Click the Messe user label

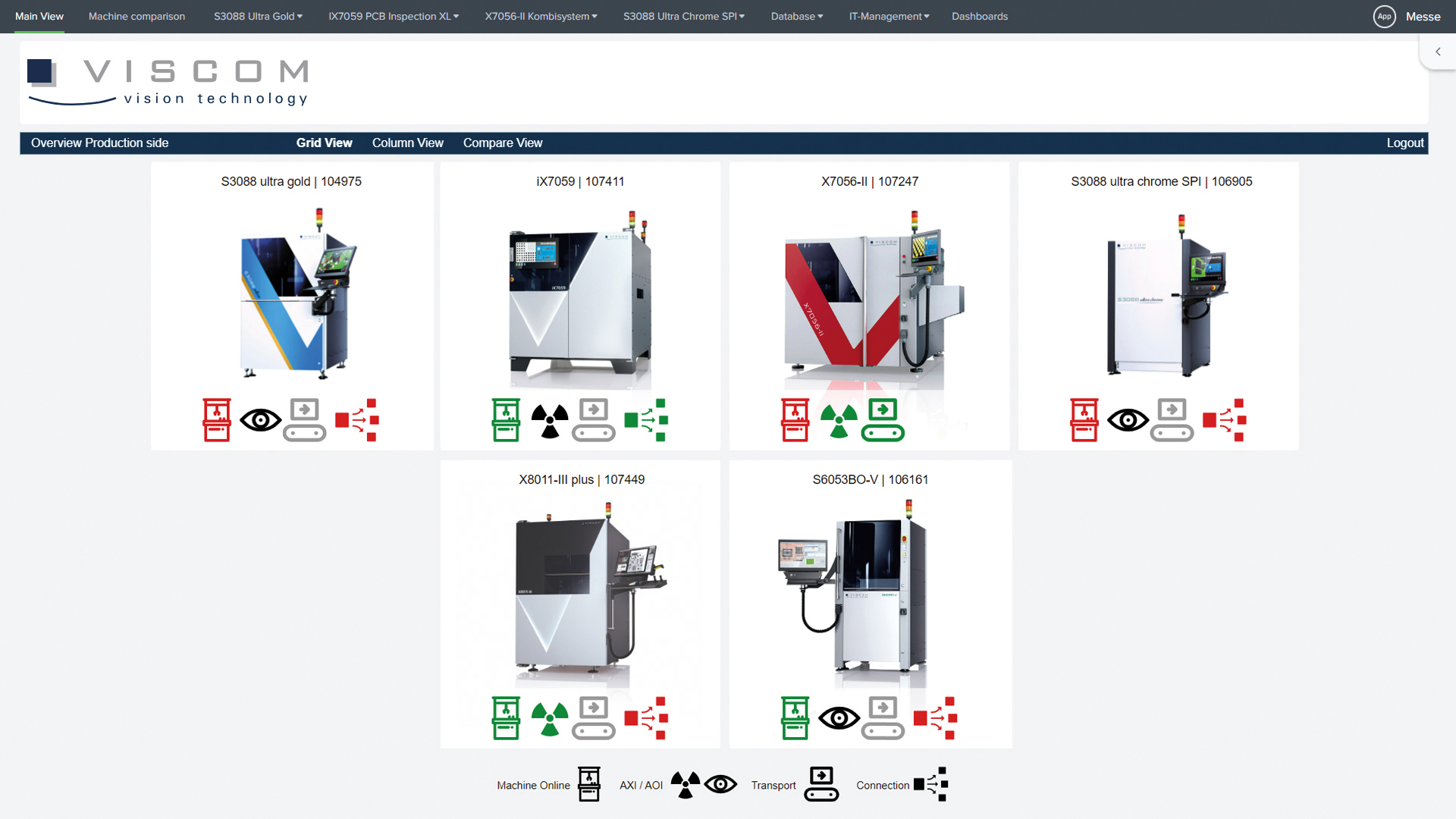1423,16
